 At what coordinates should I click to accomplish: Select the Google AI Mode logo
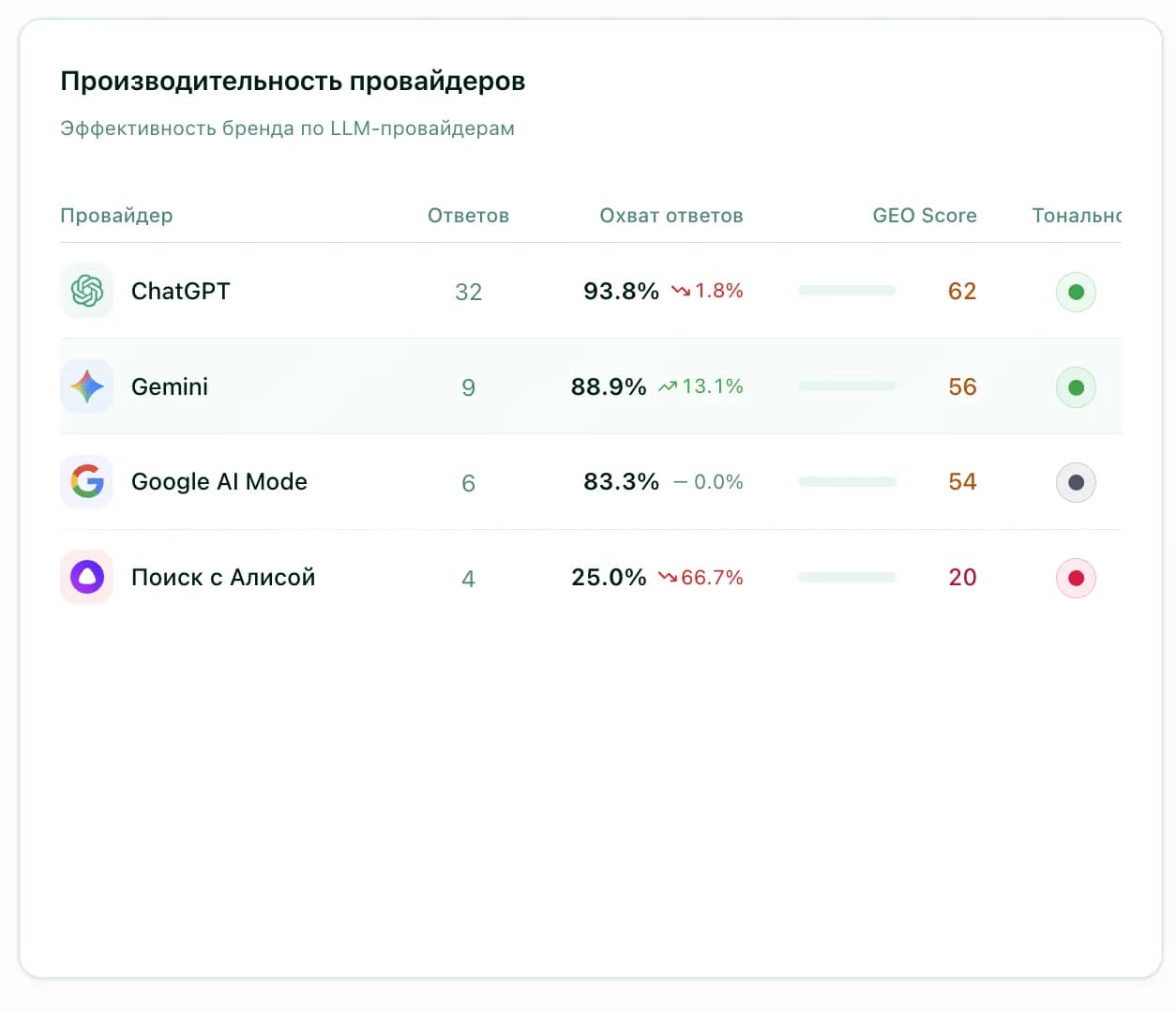click(x=86, y=482)
